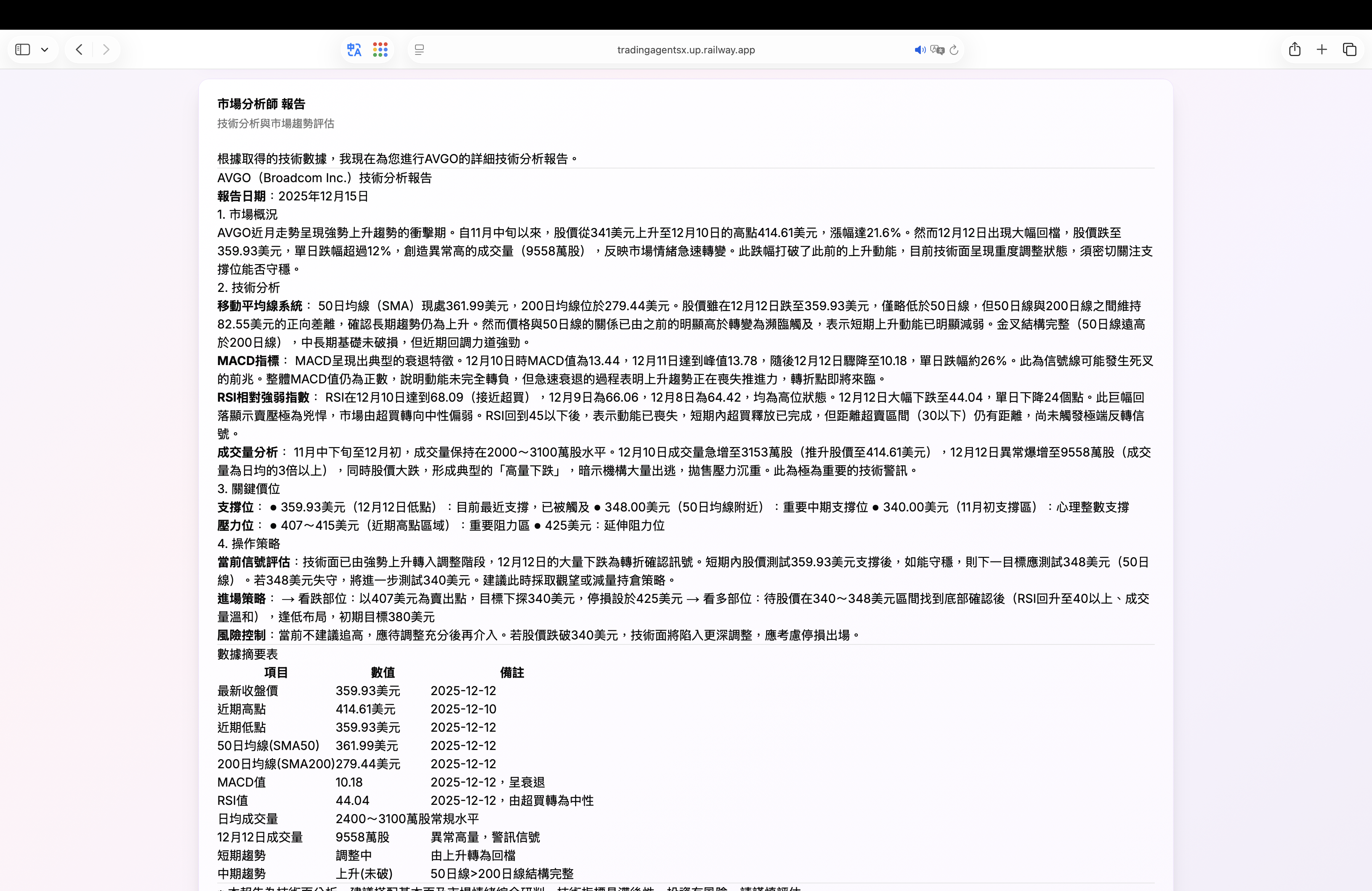The width and height of the screenshot is (1372, 891).
Task: Open the Share menu
Action: point(1295,50)
